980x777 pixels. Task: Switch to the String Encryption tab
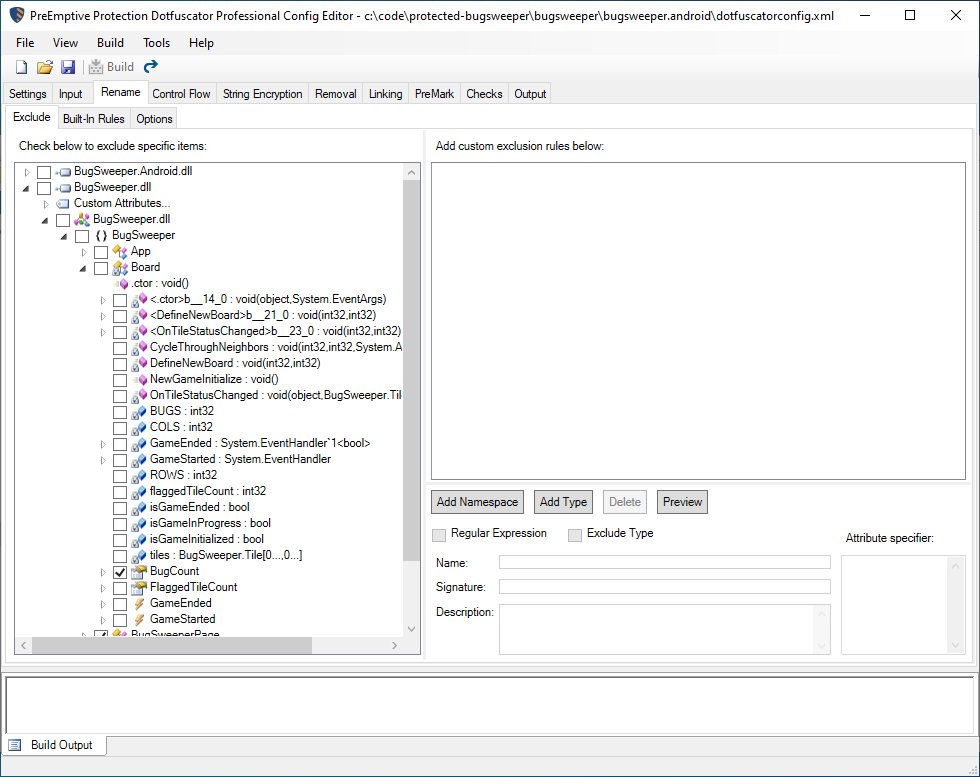coord(262,94)
